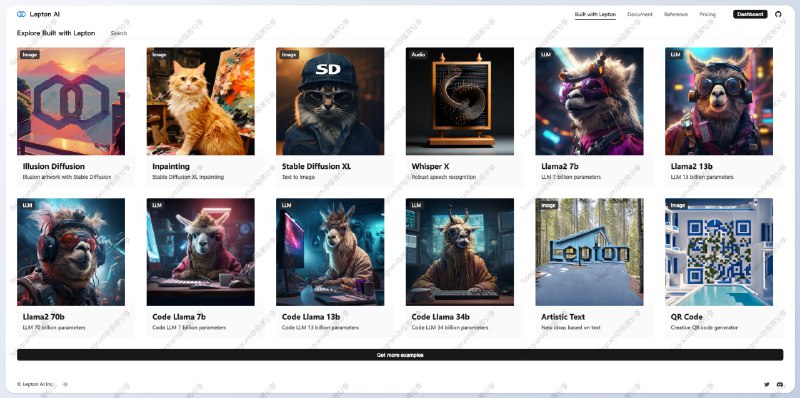
Task: Open the Dashboard button
Action: click(x=750, y=14)
